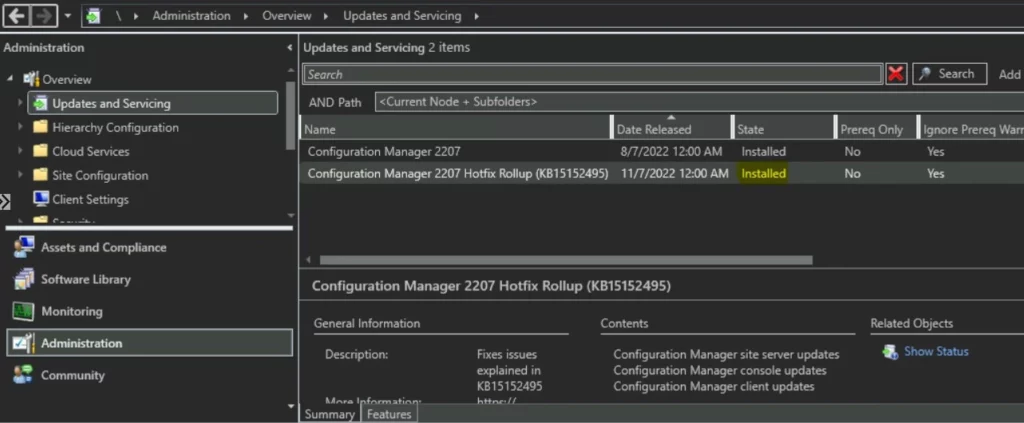1024x423 pixels.
Task: Select Administration in the breadcrumb path
Action: [x=191, y=16]
